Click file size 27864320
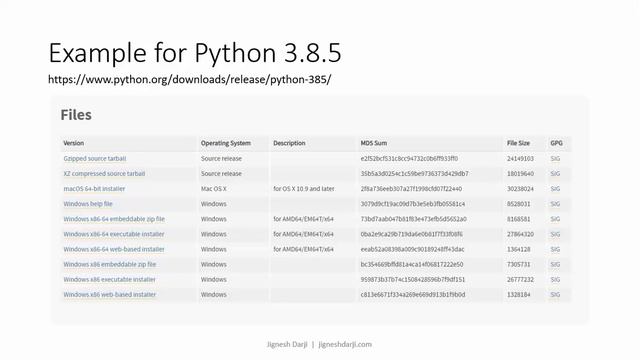 pos(520,234)
